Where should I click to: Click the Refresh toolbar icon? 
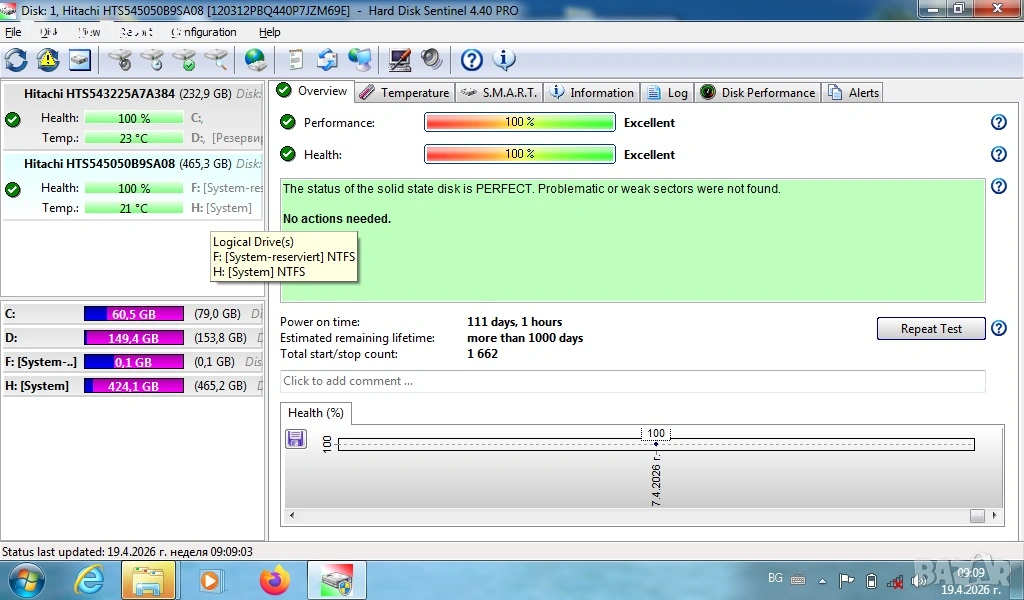pos(16,60)
